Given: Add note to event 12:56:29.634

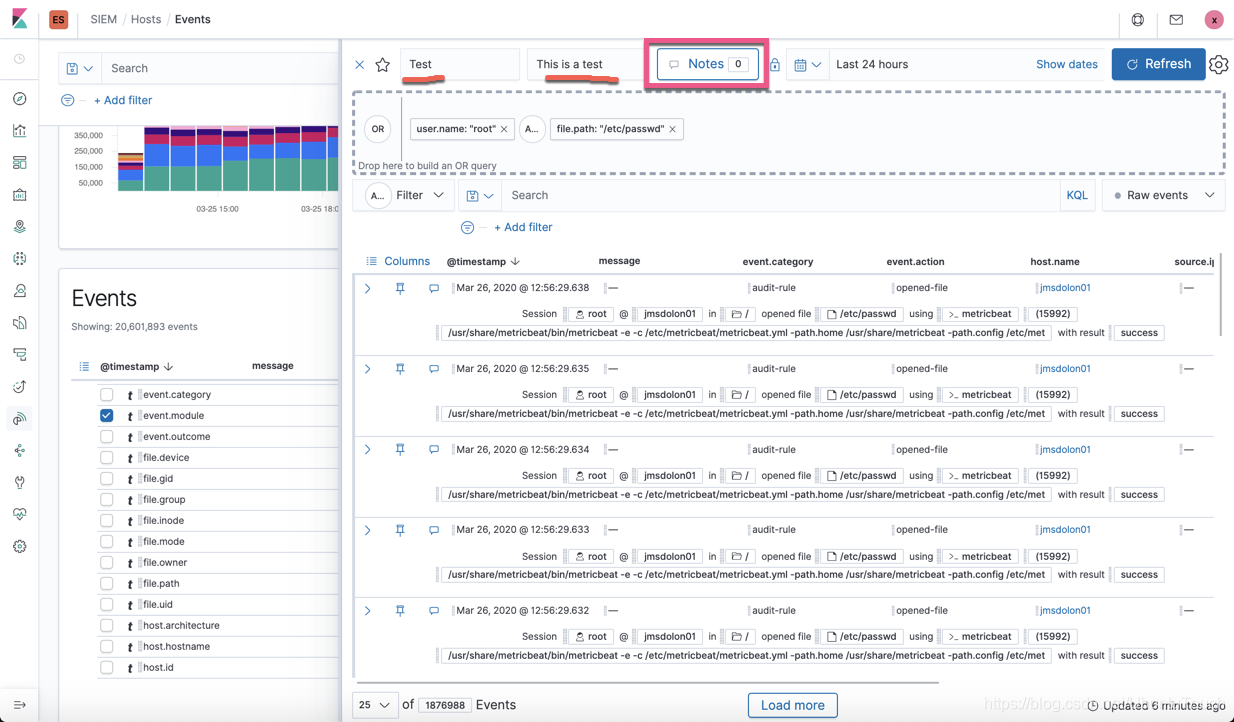Looking at the screenshot, I should 434,450.
